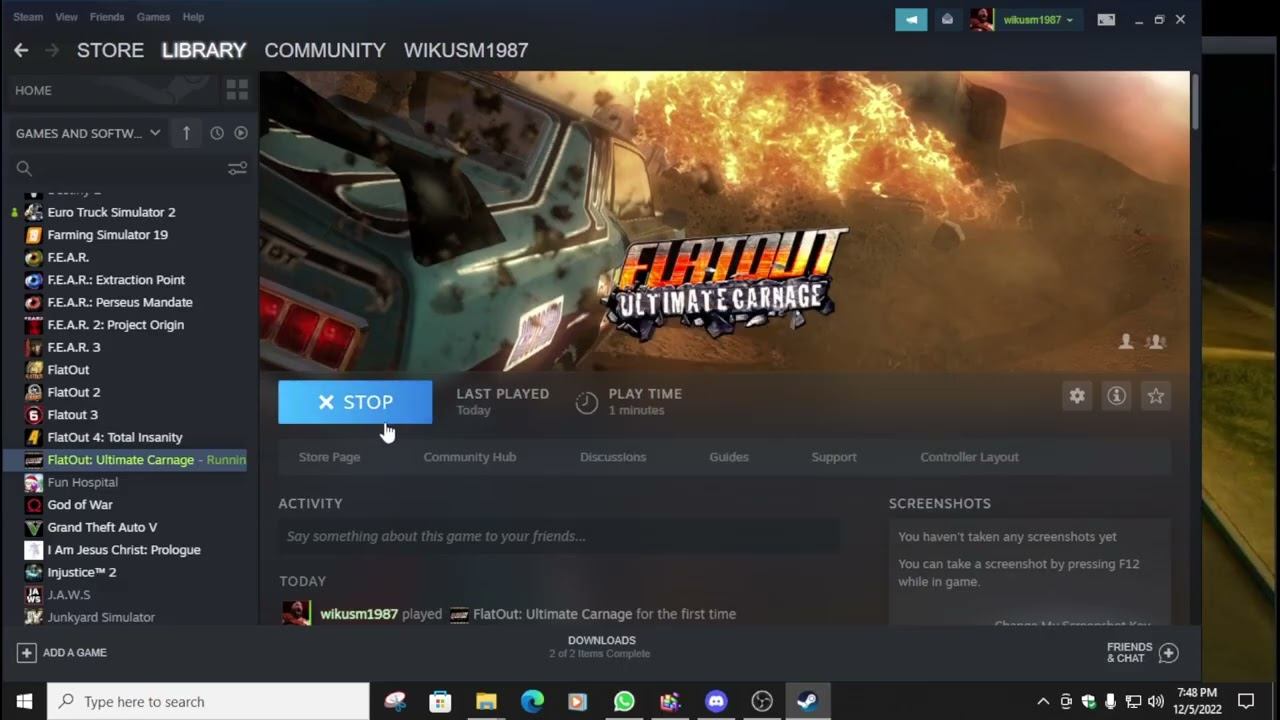This screenshot has height=720, width=1280.
Task: Open the Controller Layout link
Action: click(x=969, y=457)
